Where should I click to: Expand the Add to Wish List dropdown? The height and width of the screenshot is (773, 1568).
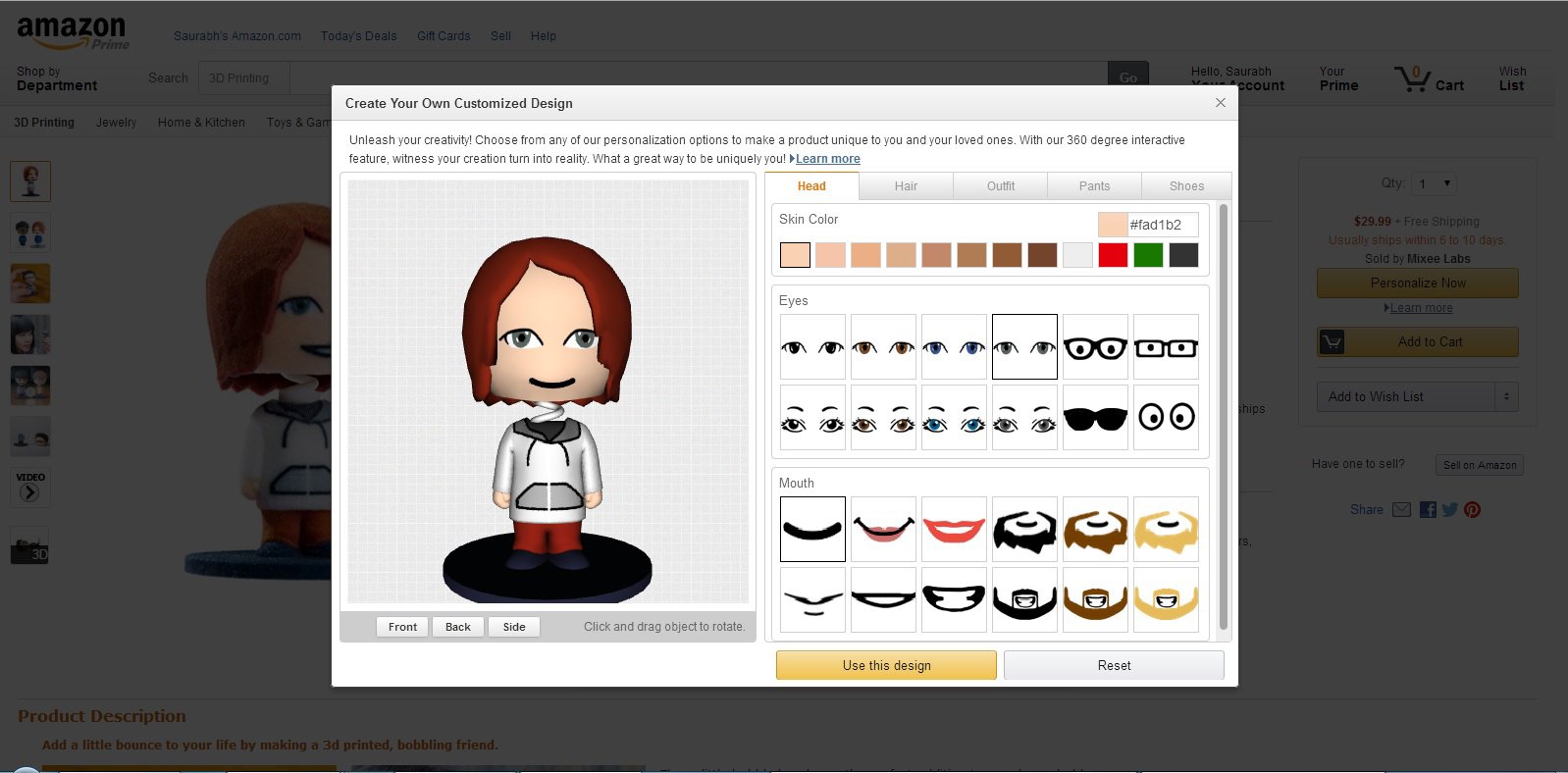[x=1506, y=396]
